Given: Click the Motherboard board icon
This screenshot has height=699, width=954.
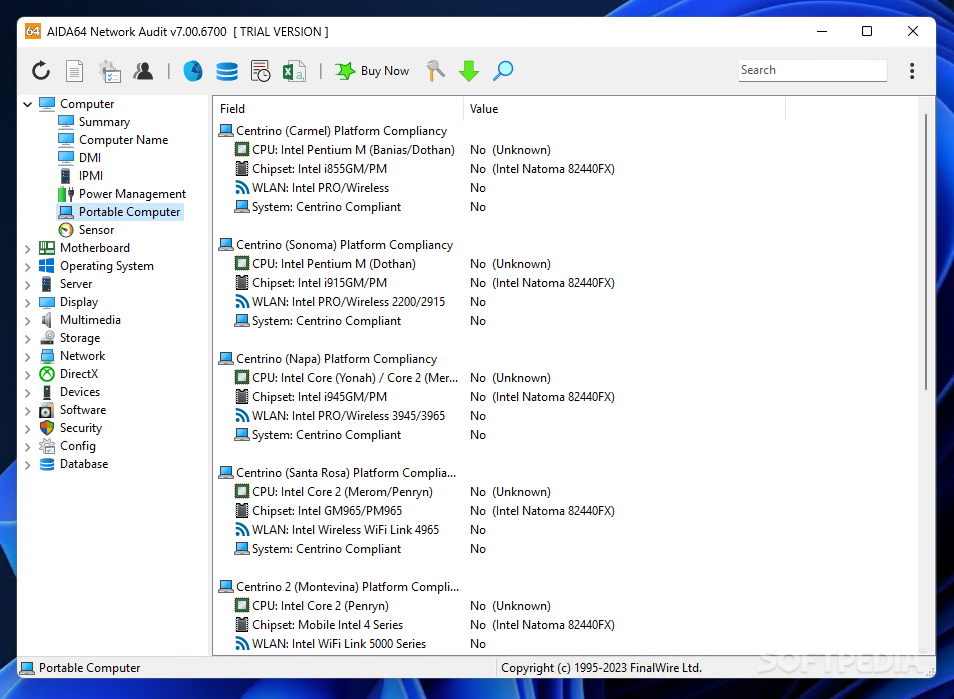Looking at the screenshot, I should pyautogui.click(x=47, y=248).
